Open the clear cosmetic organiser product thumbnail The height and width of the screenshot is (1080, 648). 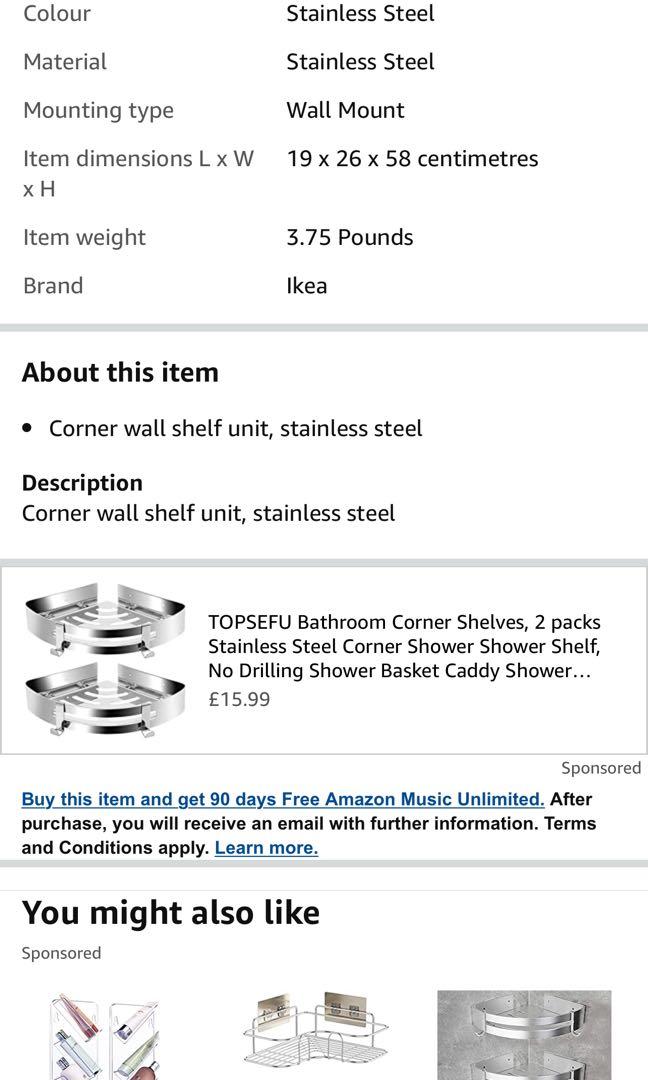[105, 1036]
